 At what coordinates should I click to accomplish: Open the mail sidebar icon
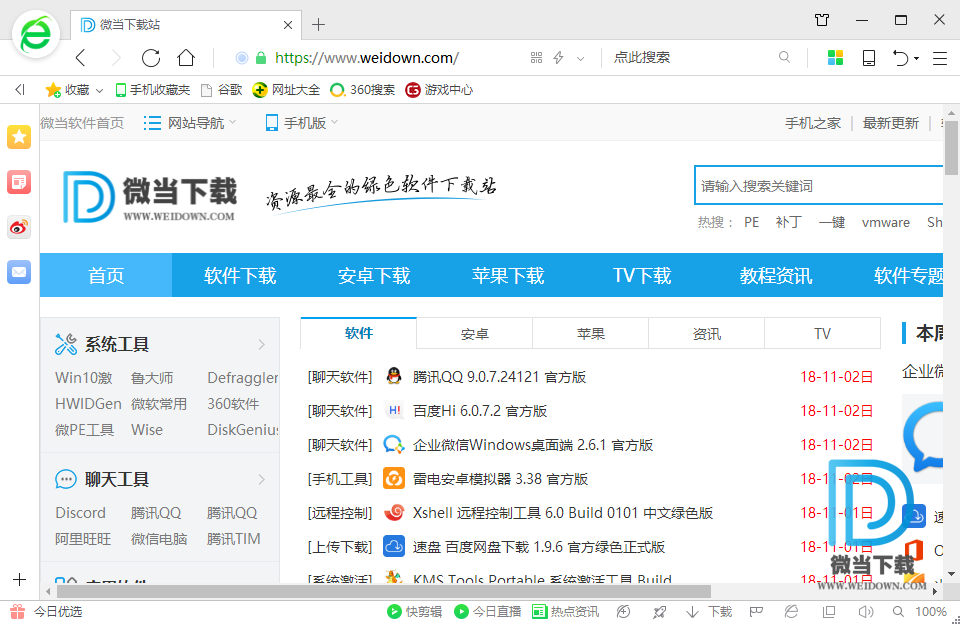19,272
